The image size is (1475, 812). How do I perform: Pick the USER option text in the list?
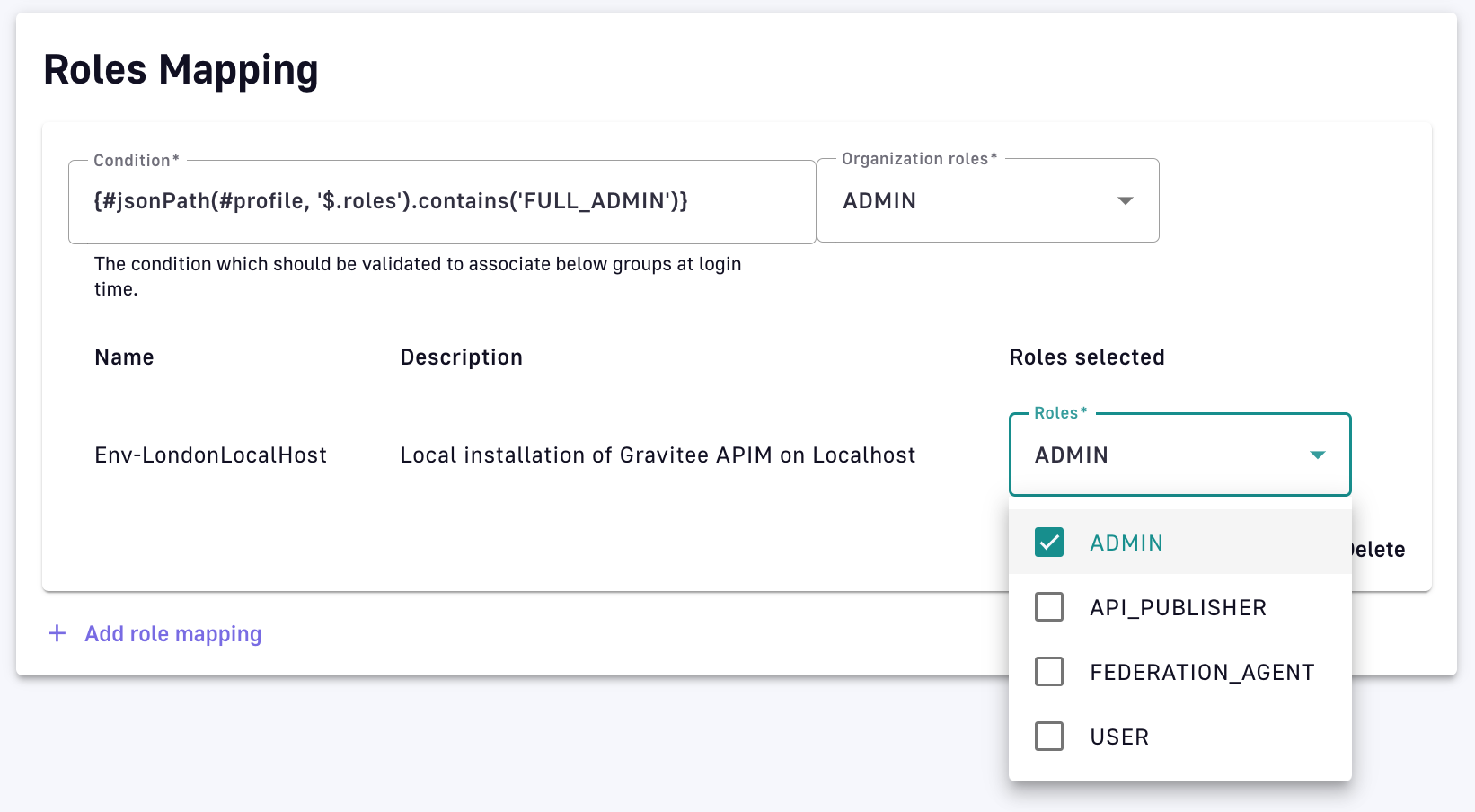[1119, 737]
